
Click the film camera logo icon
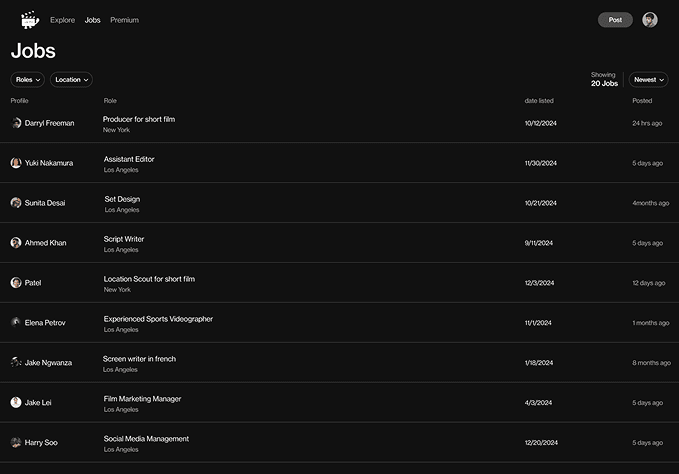click(x=29, y=19)
